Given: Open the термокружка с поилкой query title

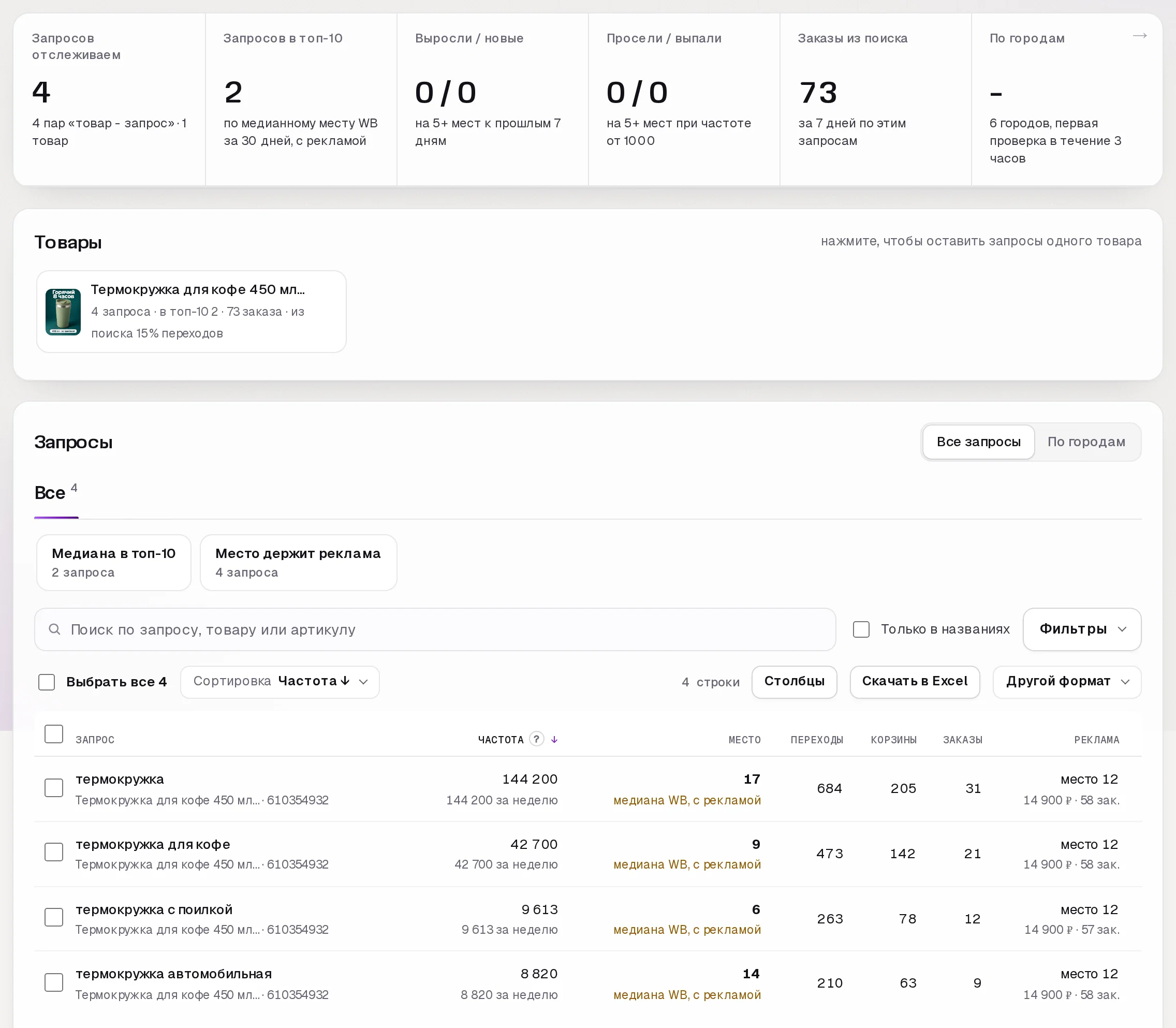Looking at the screenshot, I should point(154,910).
